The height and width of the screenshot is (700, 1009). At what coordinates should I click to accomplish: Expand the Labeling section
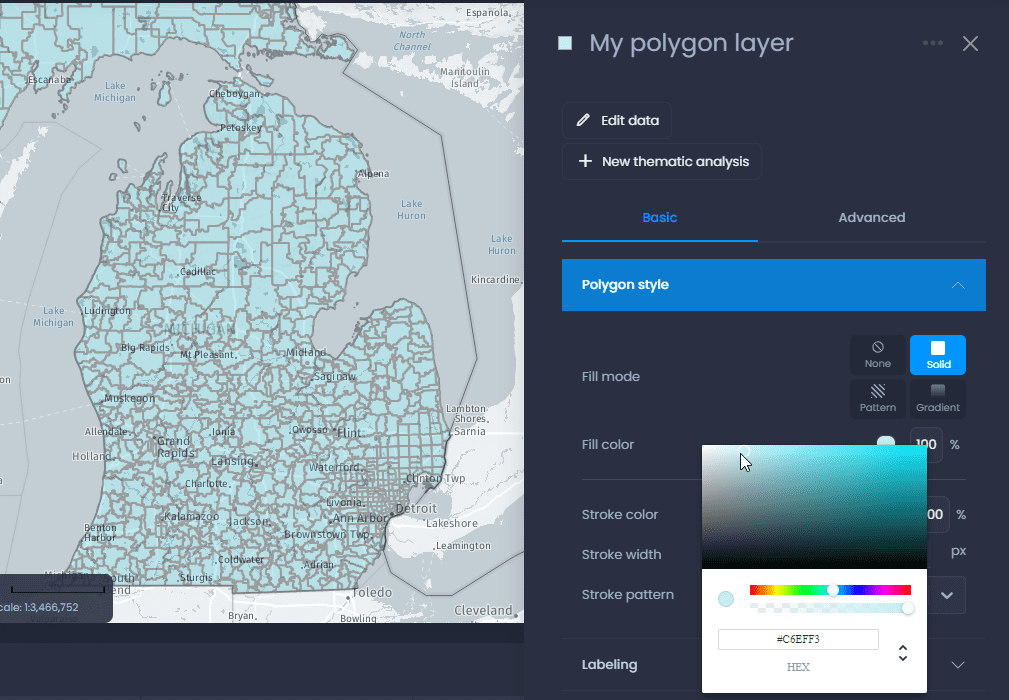pos(773,665)
